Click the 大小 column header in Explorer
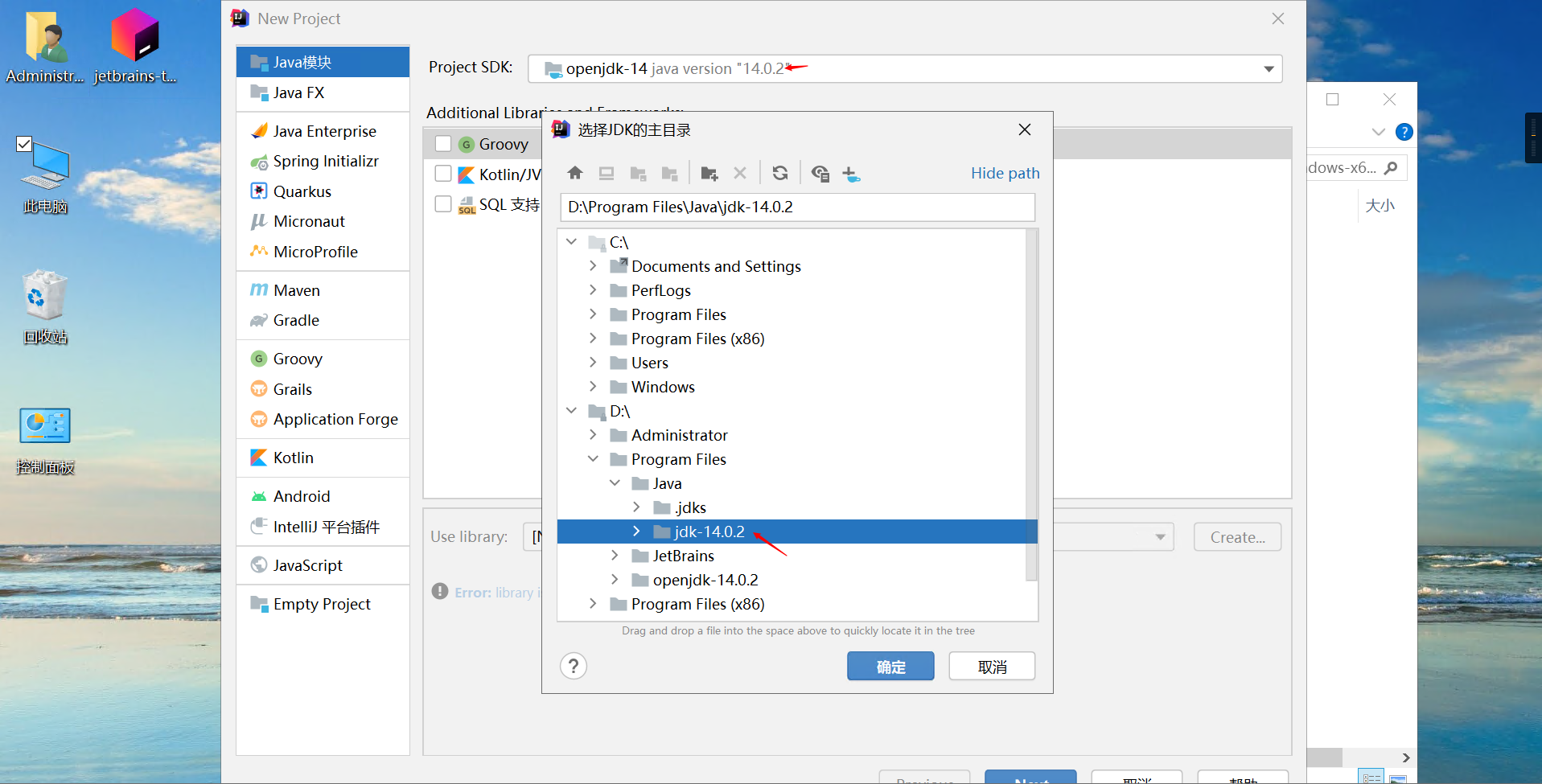This screenshot has height=784, width=1542. point(1380,206)
